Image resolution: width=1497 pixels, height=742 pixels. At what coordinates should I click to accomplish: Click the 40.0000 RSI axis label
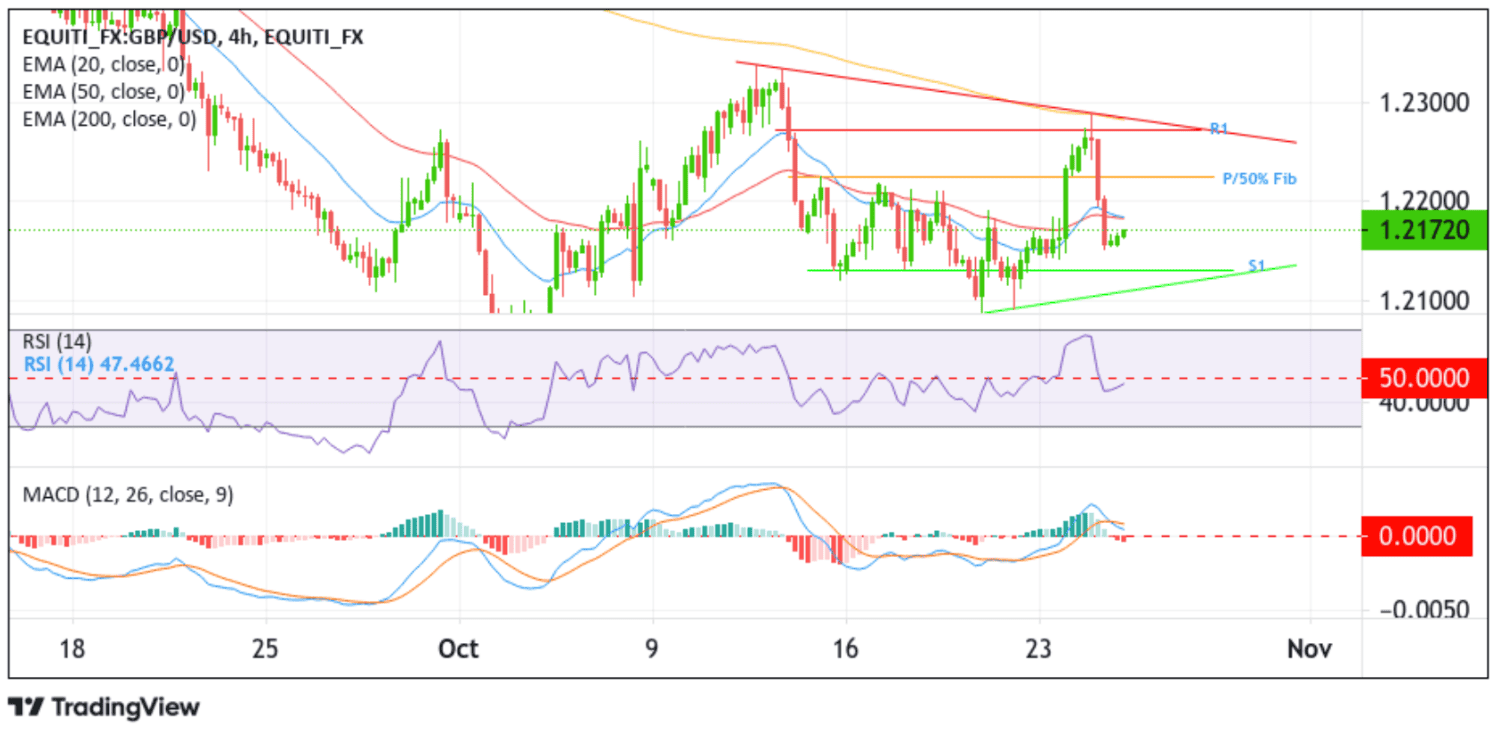[x=1424, y=405]
